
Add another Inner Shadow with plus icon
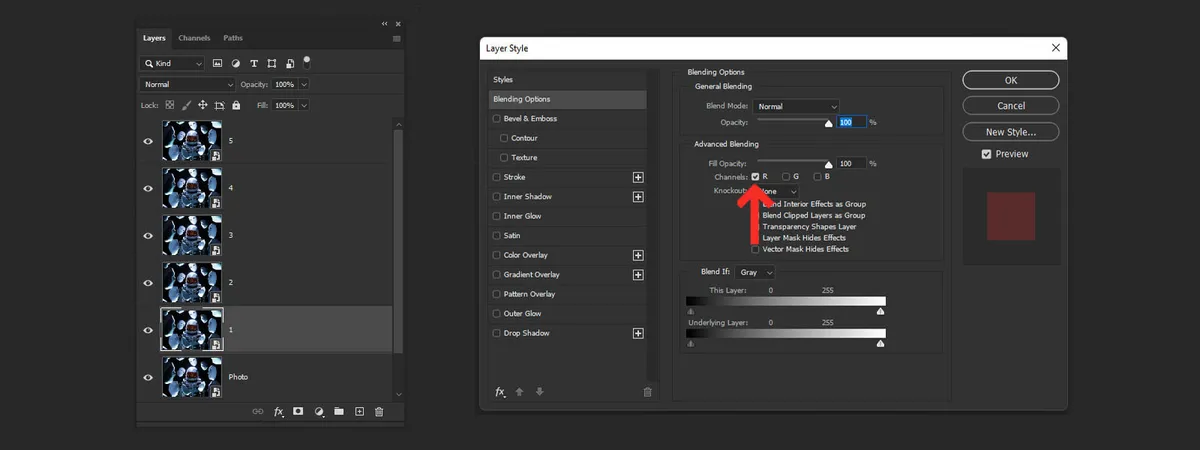(x=638, y=197)
